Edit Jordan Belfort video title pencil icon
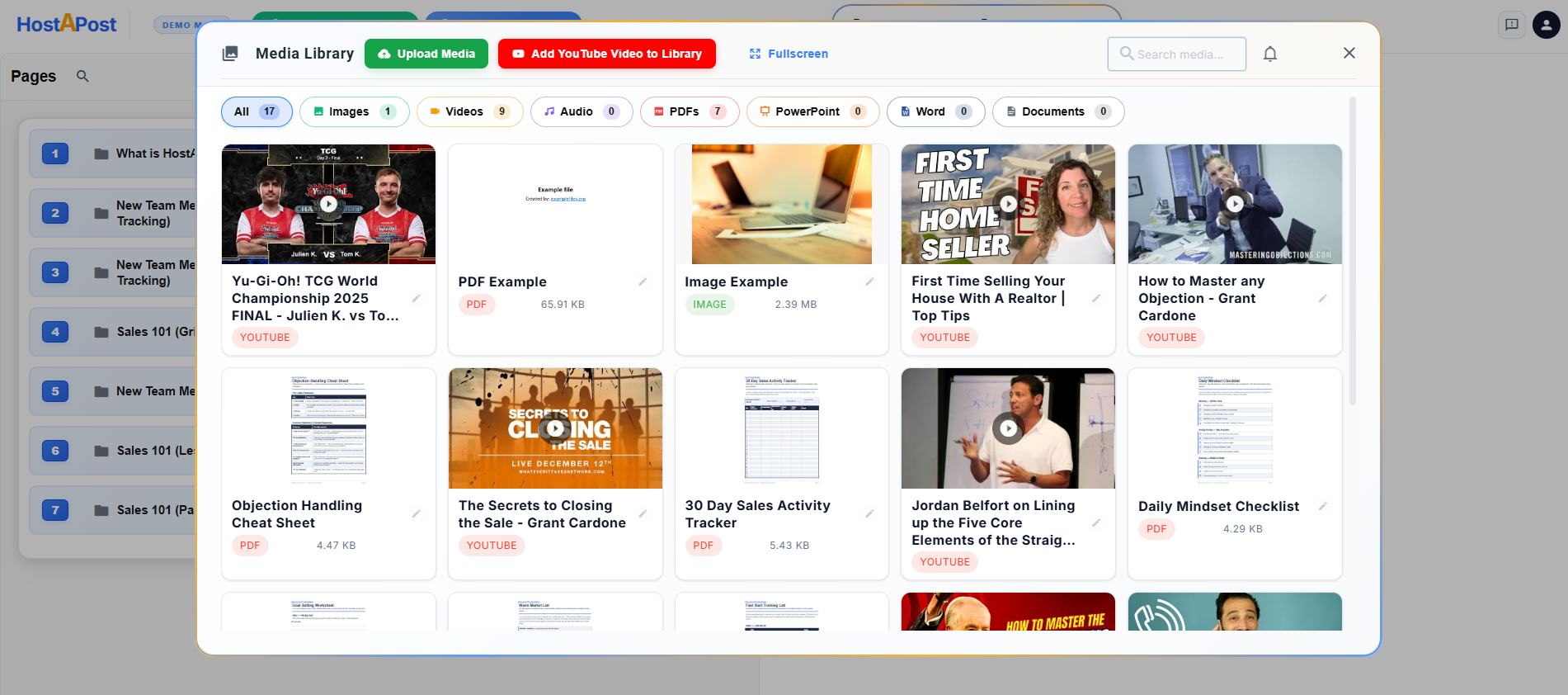The width and height of the screenshot is (1568, 695). 1096,523
